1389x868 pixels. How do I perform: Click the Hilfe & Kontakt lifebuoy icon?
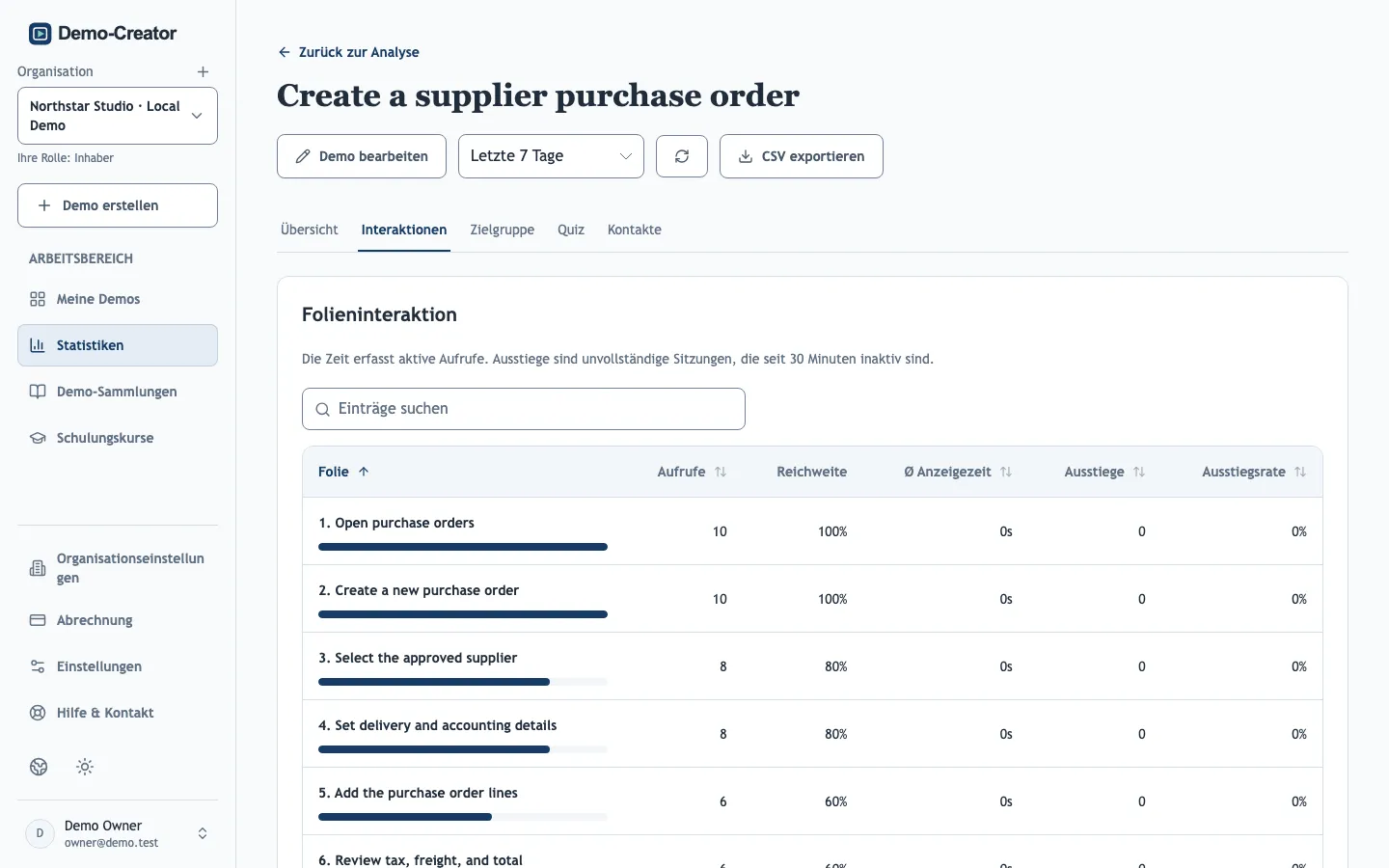coord(38,713)
